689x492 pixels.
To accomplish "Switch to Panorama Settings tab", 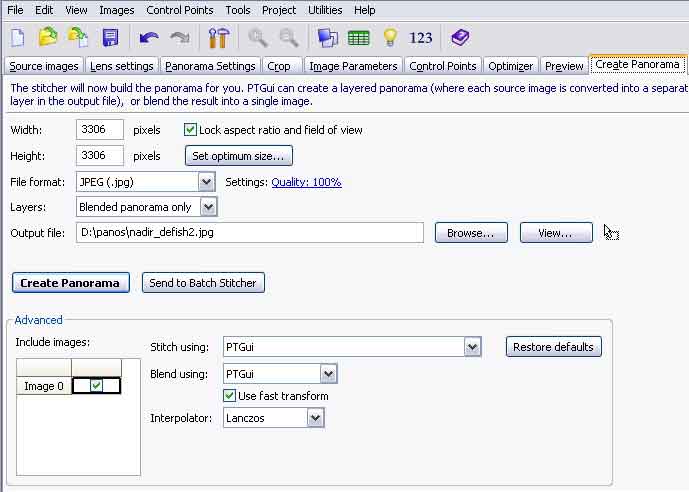I will pos(210,66).
